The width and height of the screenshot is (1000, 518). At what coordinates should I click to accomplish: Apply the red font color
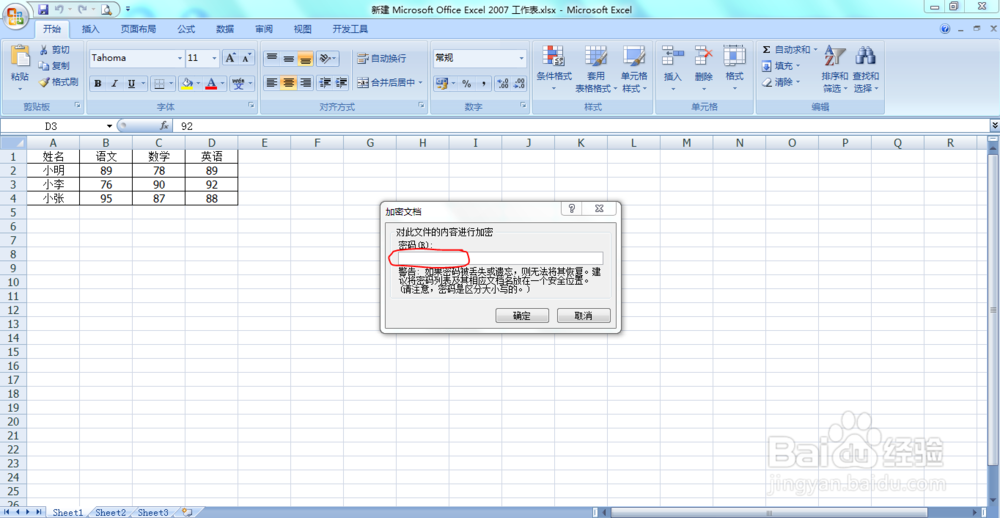pyautogui.click(x=212, y=83)
